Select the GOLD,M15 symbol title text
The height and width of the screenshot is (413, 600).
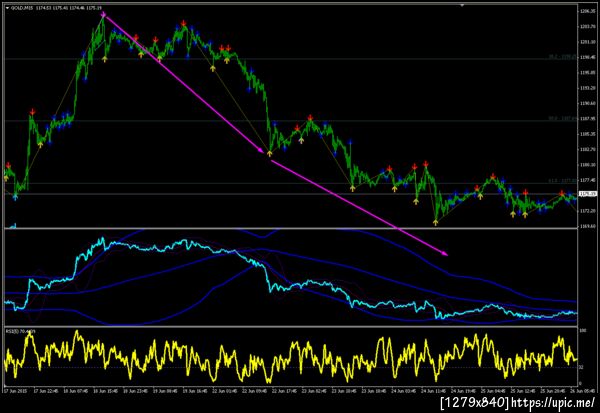click(x=22, y=8)
